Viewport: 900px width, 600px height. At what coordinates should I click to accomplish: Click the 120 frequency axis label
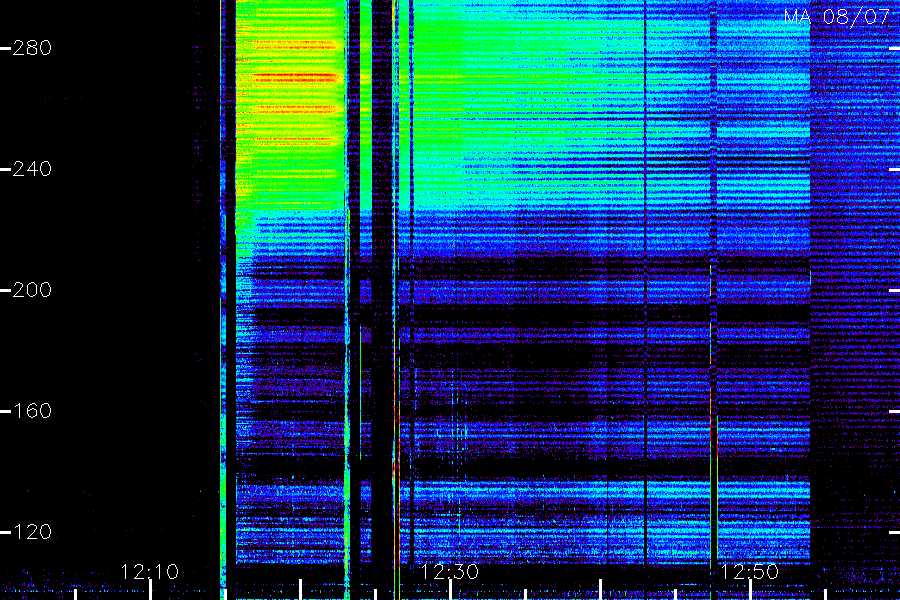pos(32,532)
